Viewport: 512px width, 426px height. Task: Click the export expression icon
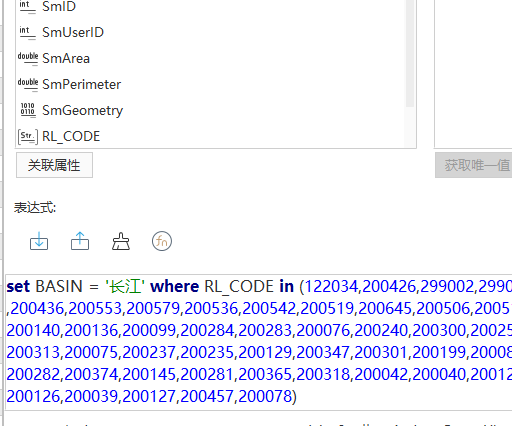point(80,241)
